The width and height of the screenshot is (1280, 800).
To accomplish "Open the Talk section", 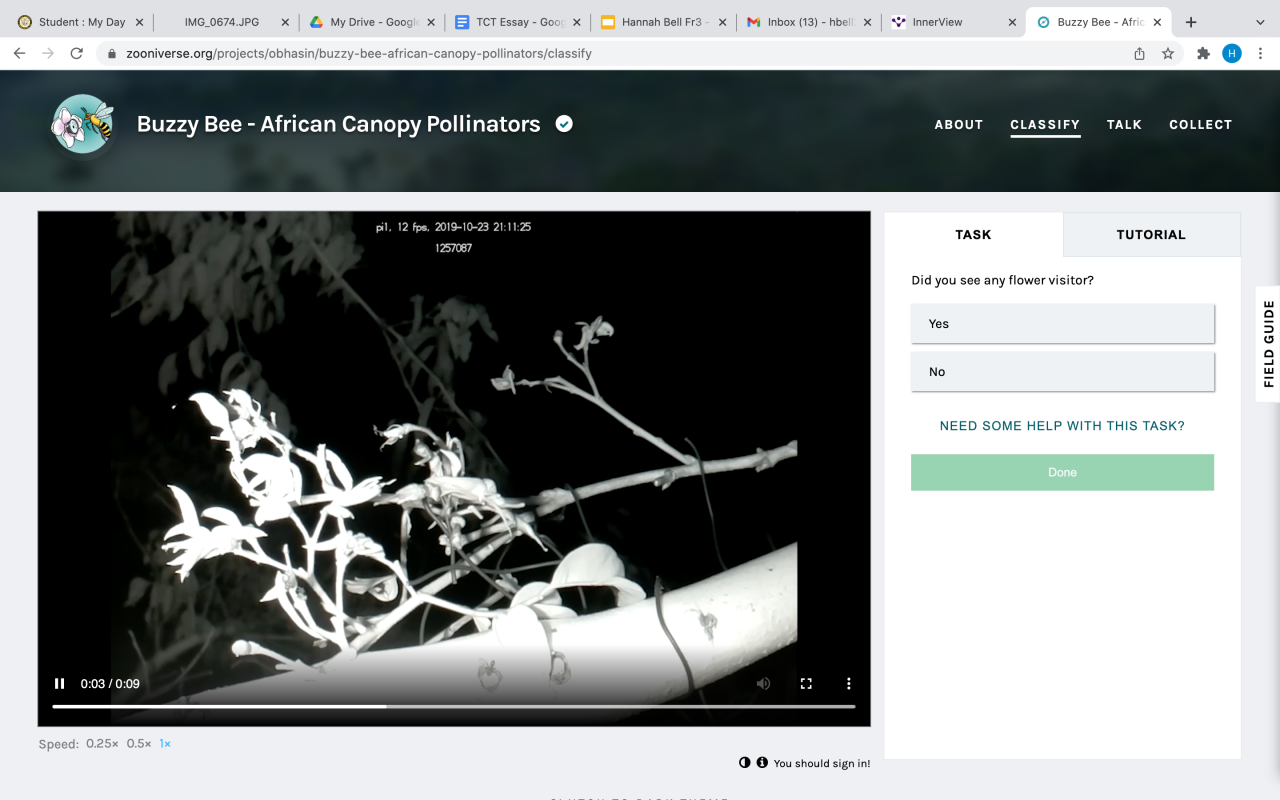I will click(1124, 125).
